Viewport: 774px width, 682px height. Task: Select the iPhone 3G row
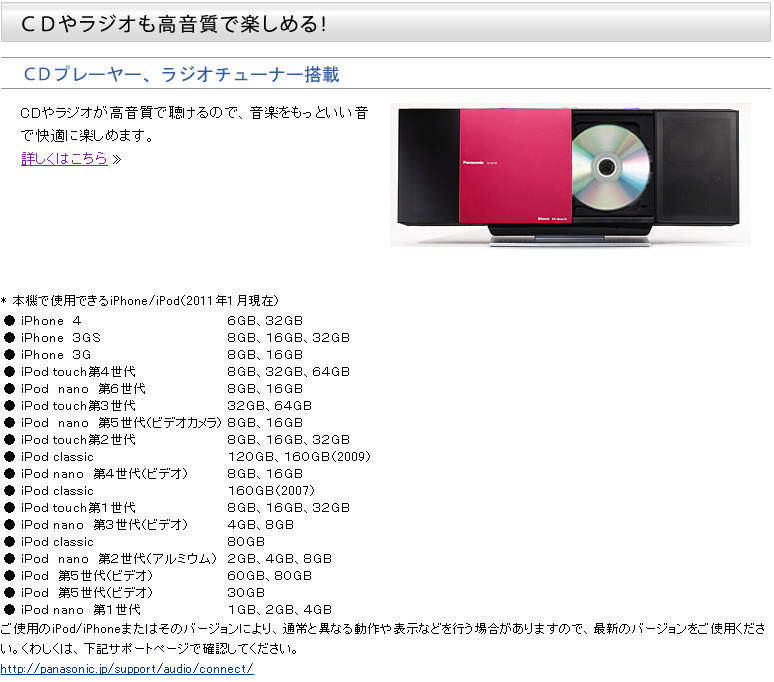153,355
